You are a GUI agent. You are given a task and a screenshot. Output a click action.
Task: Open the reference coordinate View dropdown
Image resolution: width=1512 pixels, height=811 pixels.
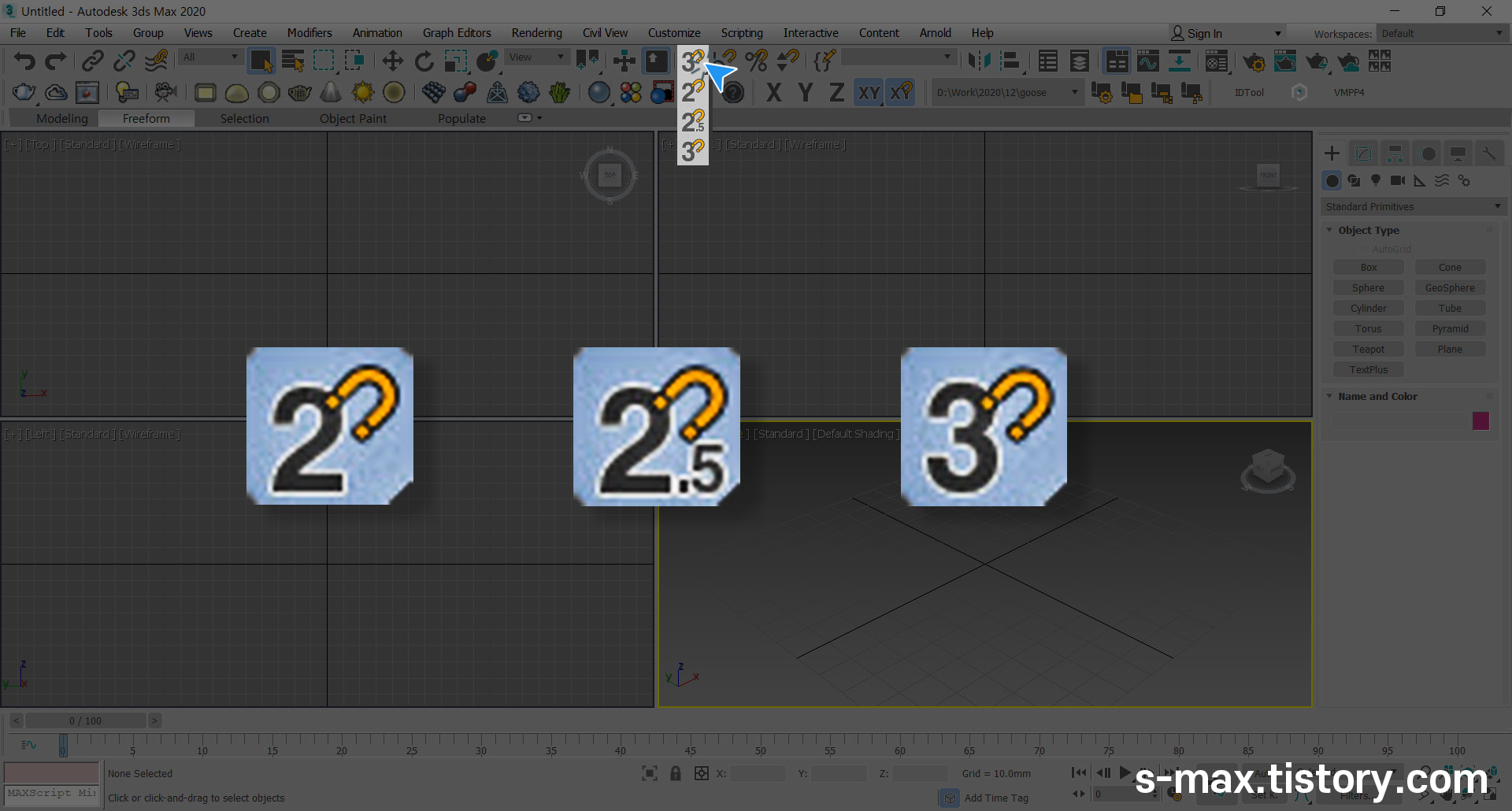point(536,57)
